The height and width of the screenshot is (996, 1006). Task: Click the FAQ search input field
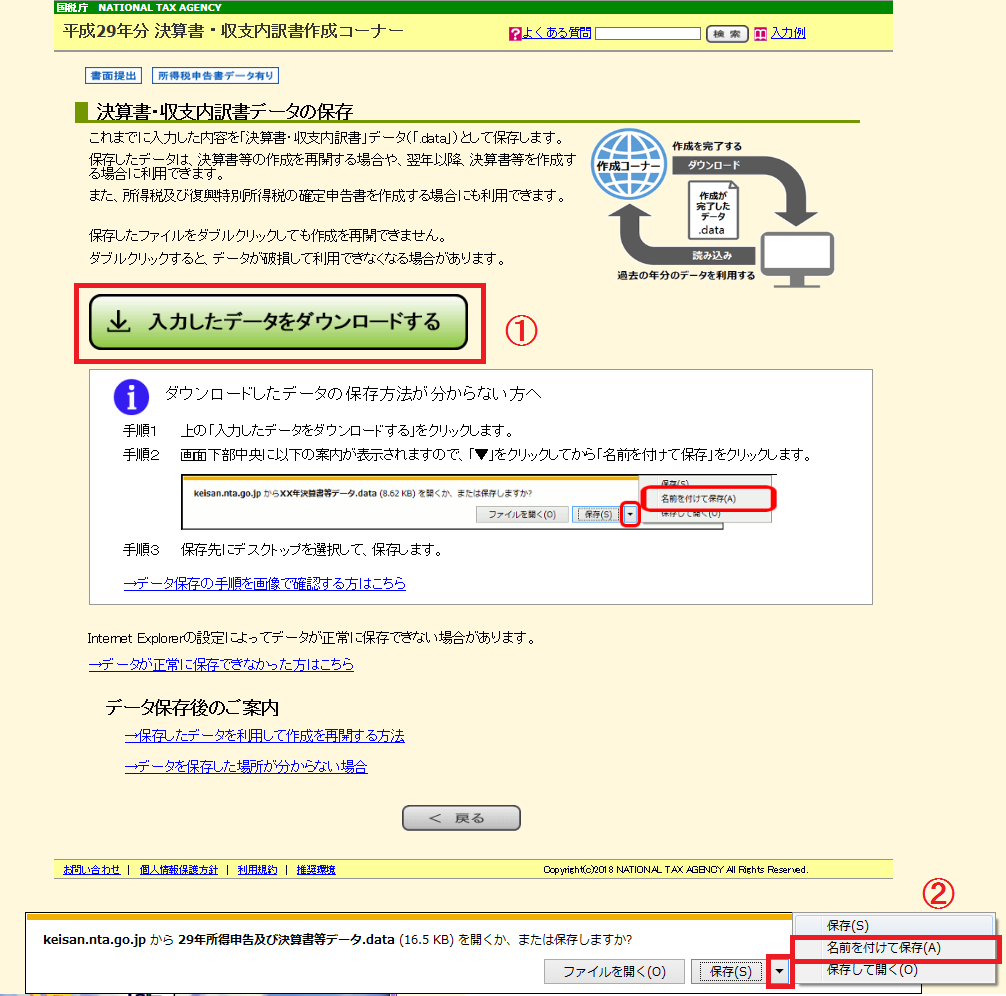648,33
